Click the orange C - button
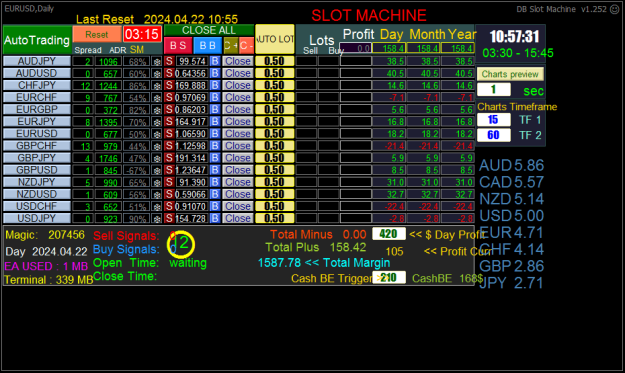The height and width of the screenshot is (373, 625). click(246, 45)
